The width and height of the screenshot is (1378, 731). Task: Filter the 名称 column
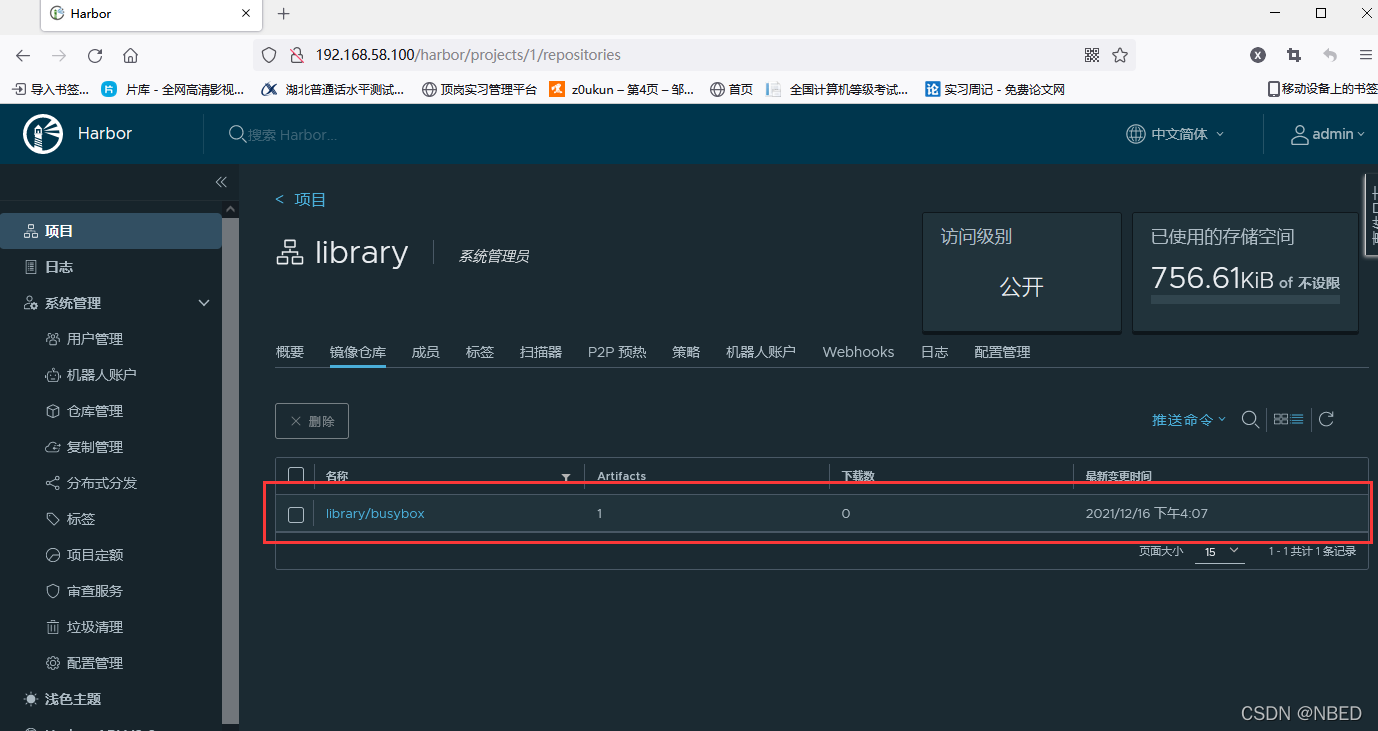pyautogui.click(x=566, y=476)
